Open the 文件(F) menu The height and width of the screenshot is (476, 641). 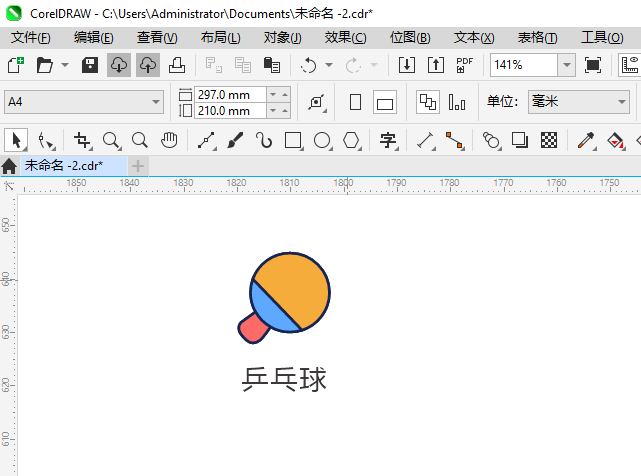click(31, 38)
